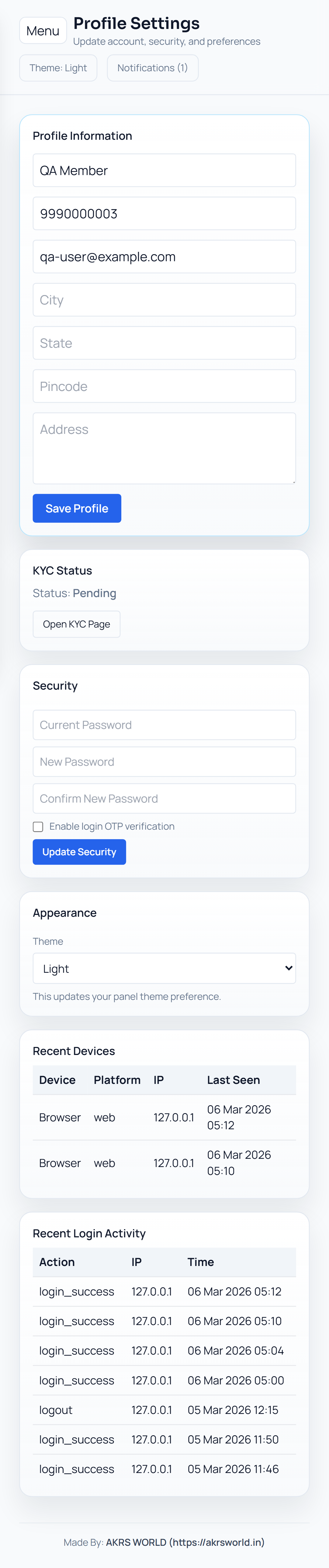Open the Menu button

(x=43, y=31)
